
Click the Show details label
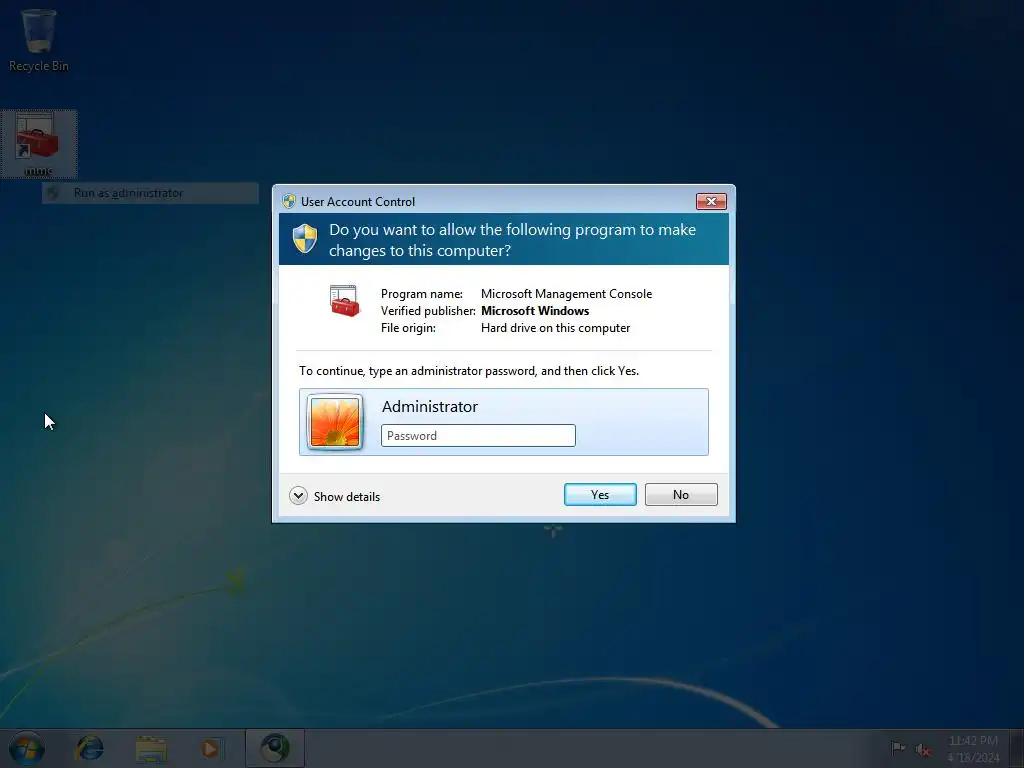click(x=347, y=496)
